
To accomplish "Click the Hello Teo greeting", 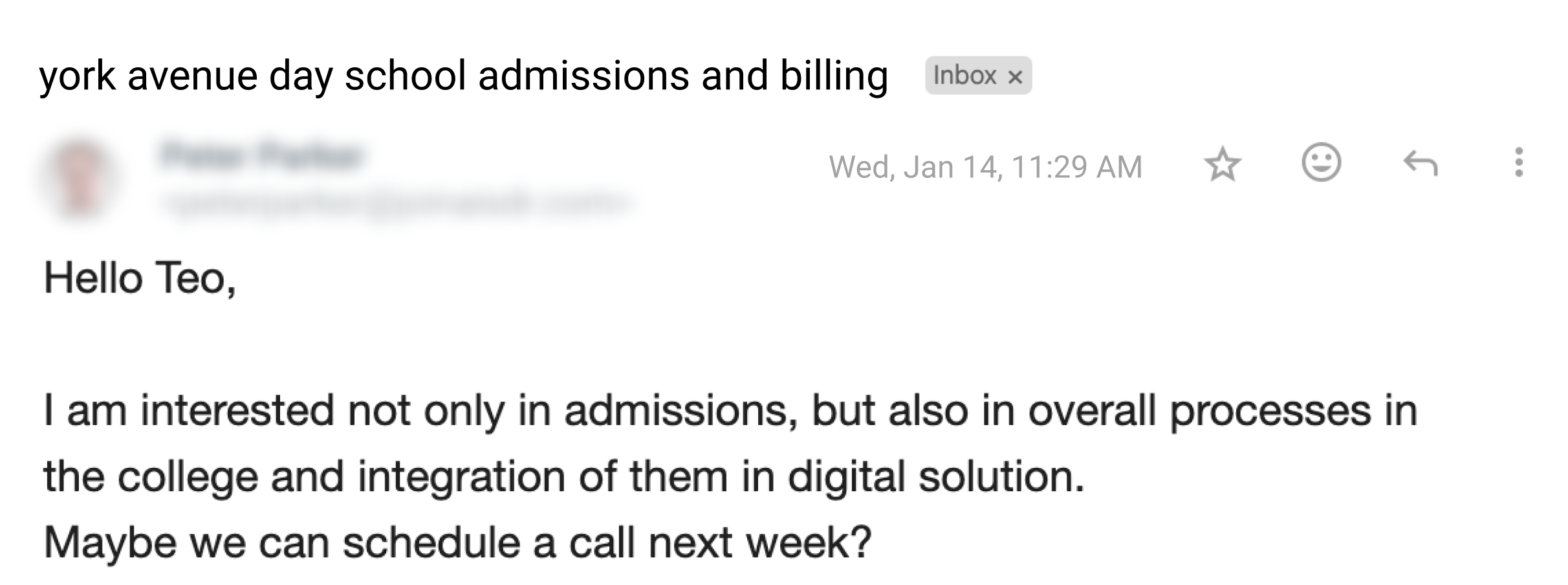I will pyautogui.click(x=140, y=278).
